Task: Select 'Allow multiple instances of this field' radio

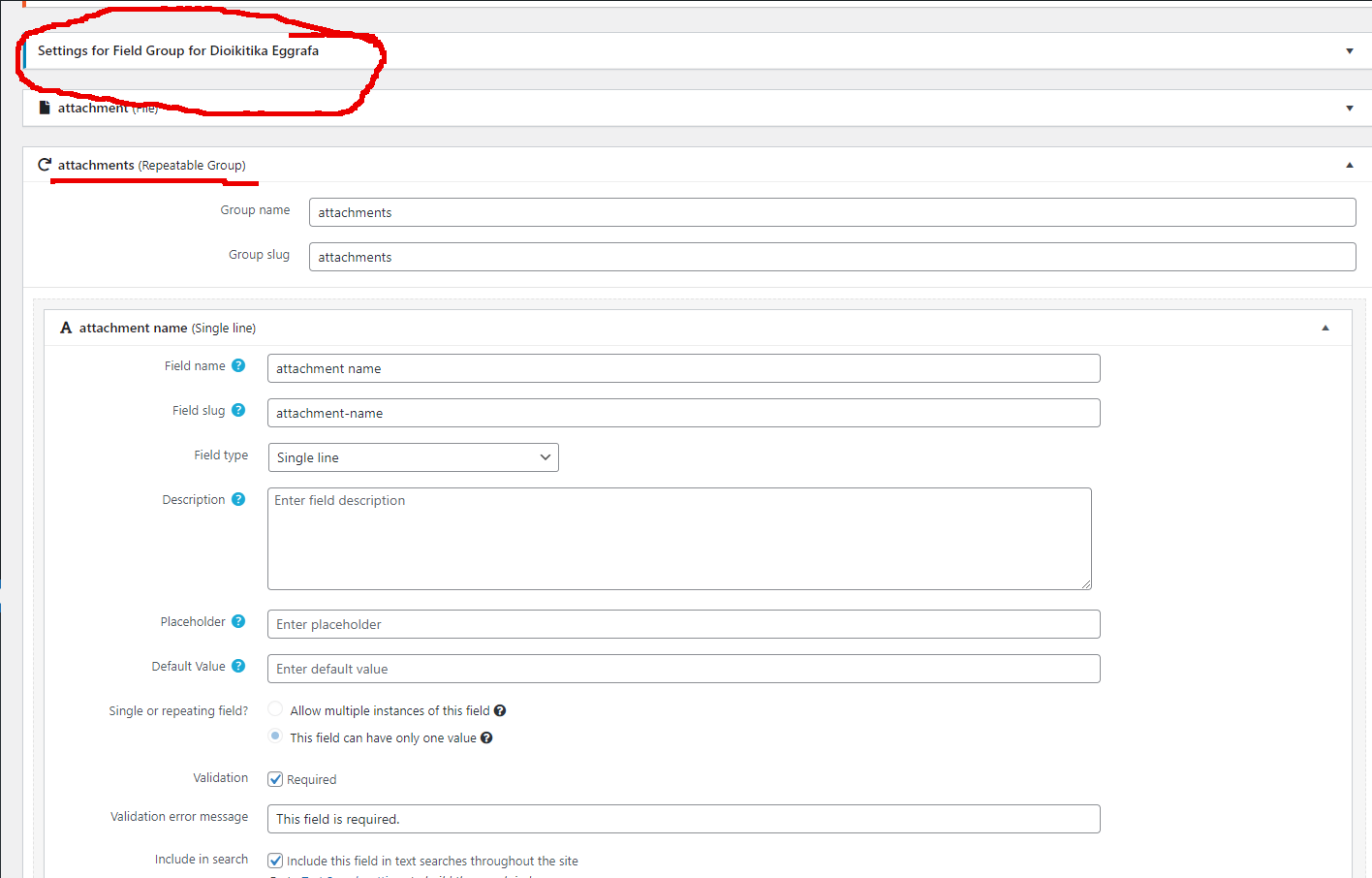Action: point(275,709)
